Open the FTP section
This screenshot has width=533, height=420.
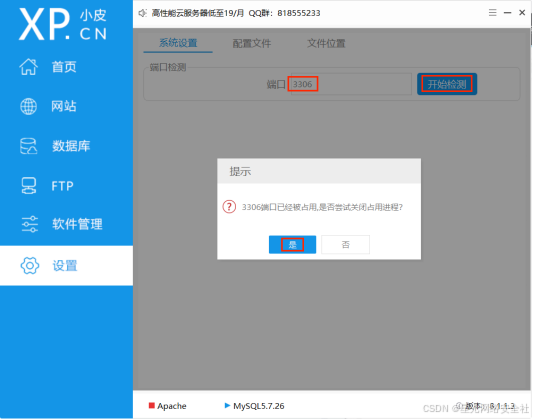63,186
